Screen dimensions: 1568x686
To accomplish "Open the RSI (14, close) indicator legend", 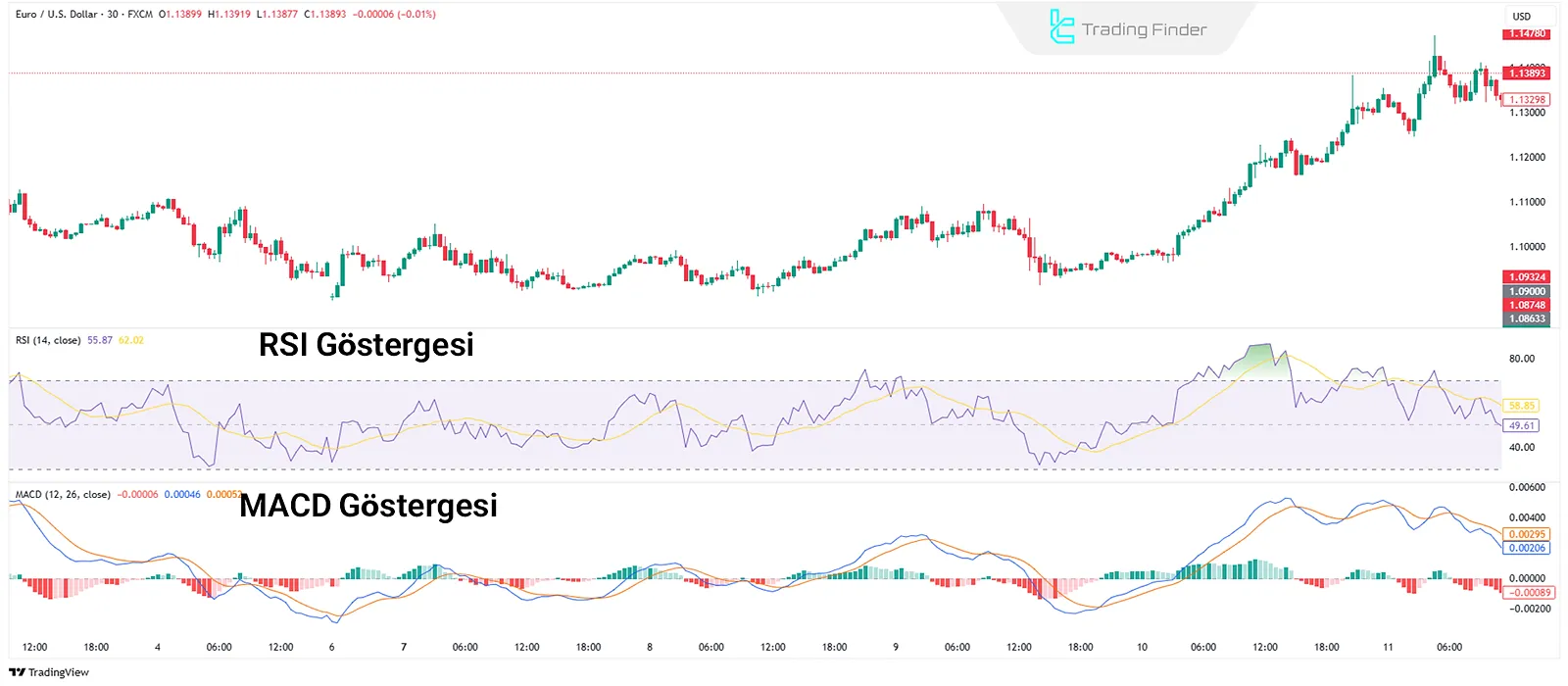I will pos(48,340).
